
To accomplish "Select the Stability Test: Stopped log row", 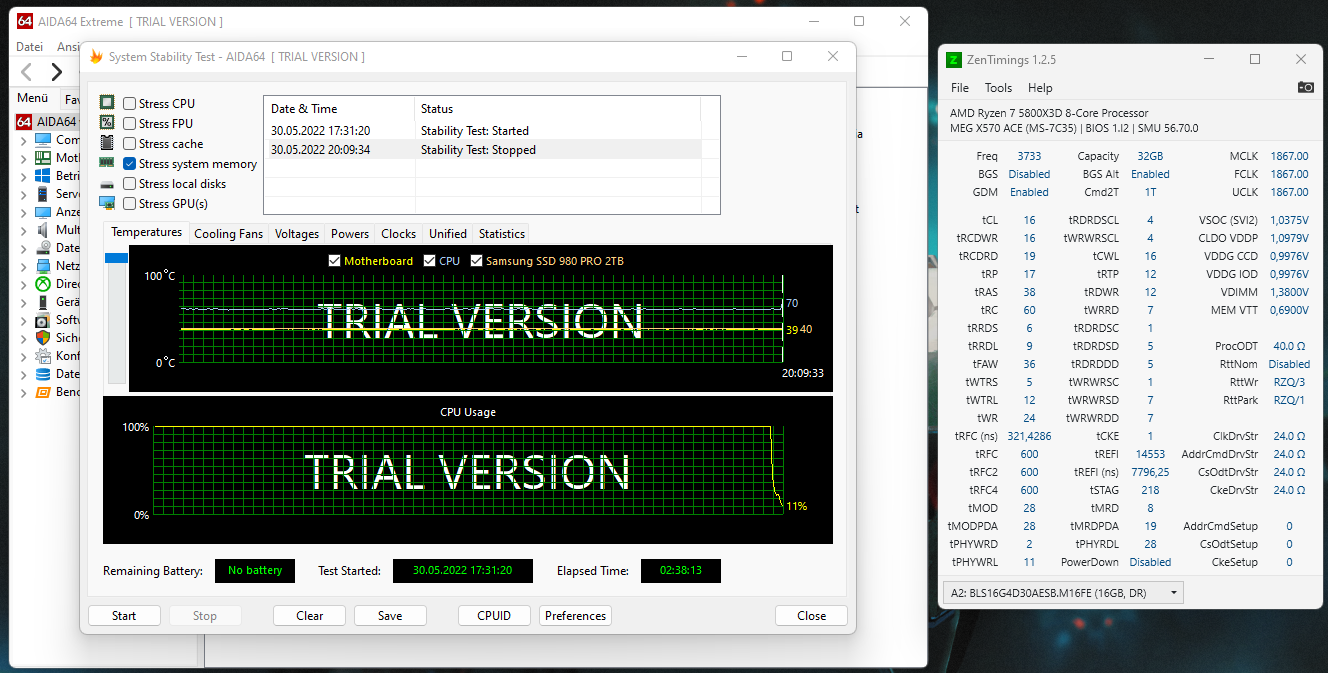I will 482,150.
